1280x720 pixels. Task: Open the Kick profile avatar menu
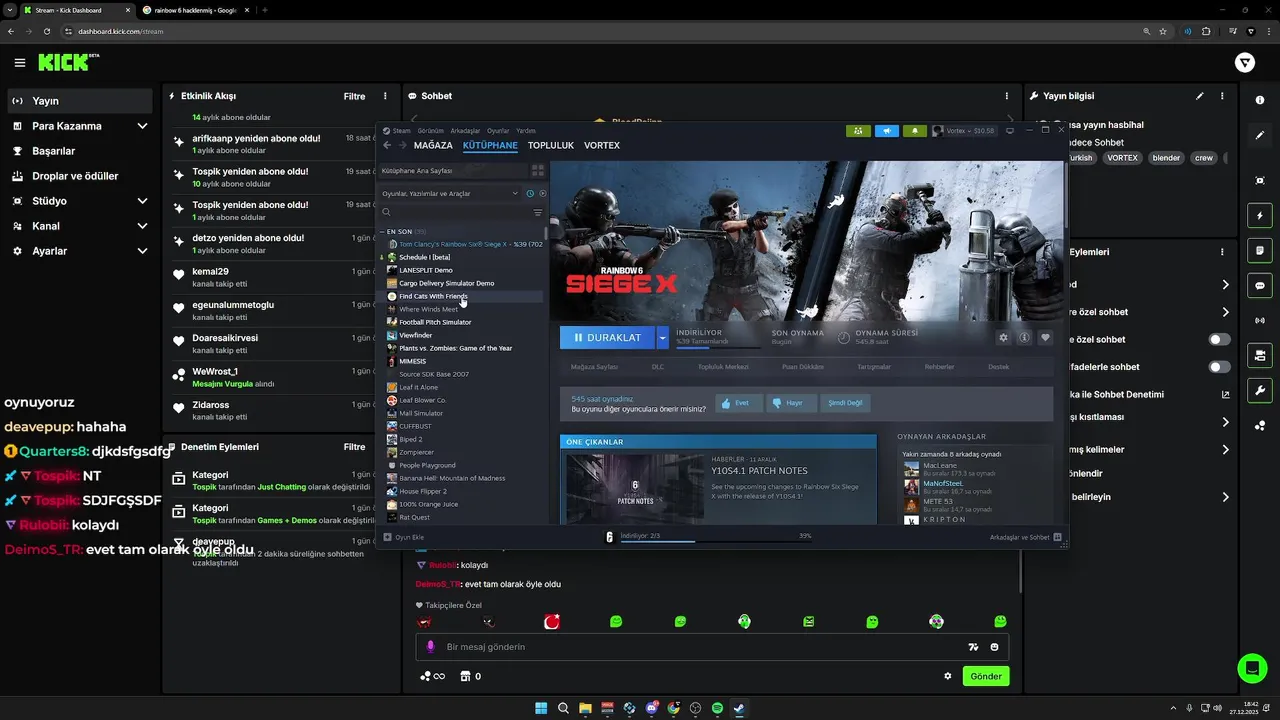1245,63
